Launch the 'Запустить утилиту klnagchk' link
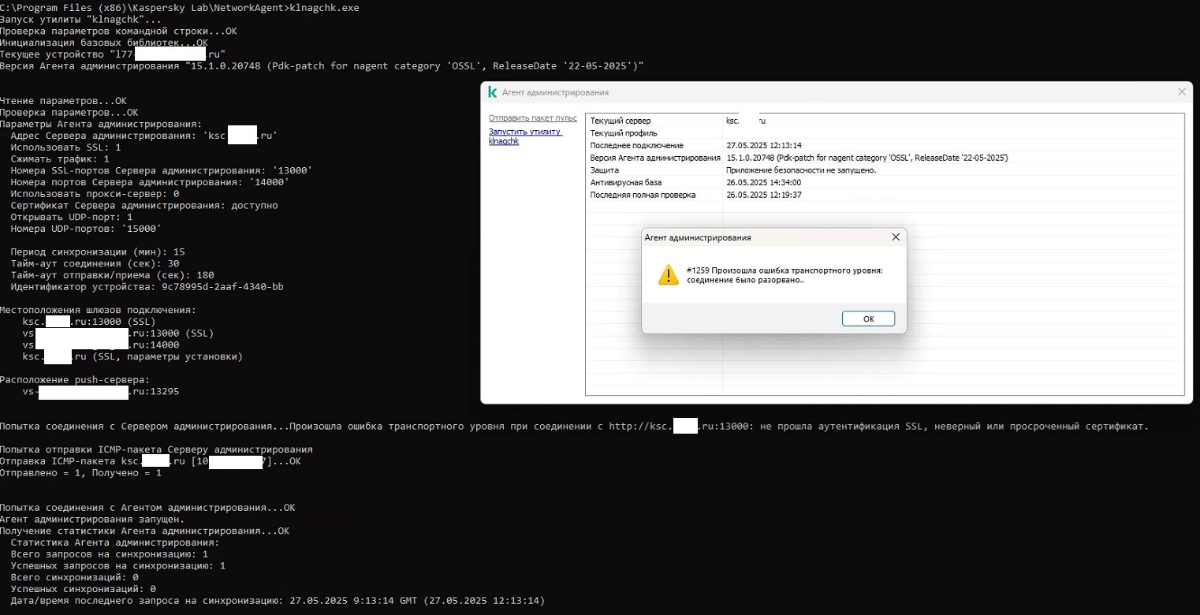 [x=525, y=136]
